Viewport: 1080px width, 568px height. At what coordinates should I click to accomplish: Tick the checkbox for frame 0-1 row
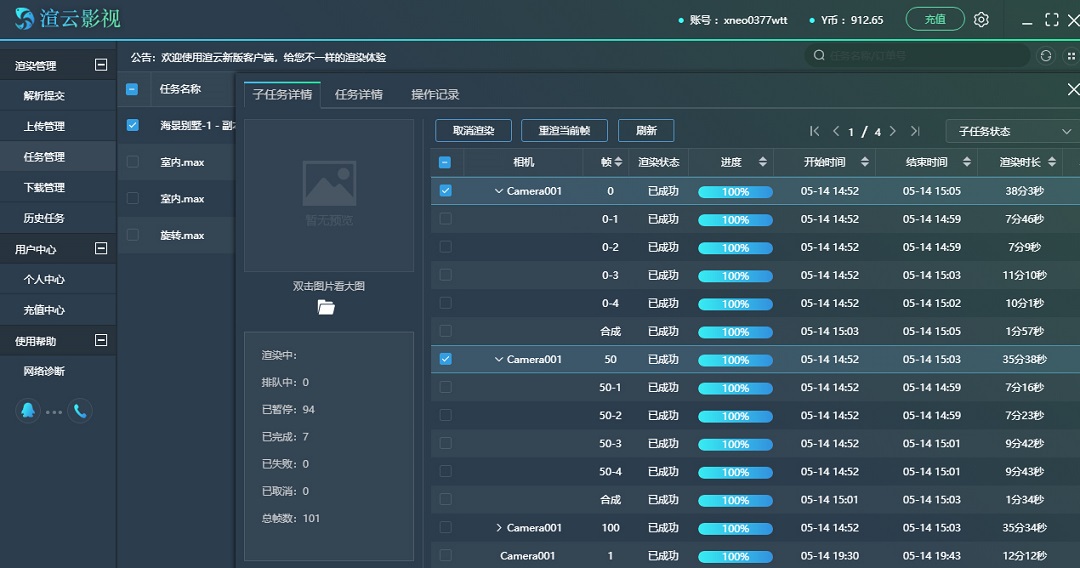445,219
